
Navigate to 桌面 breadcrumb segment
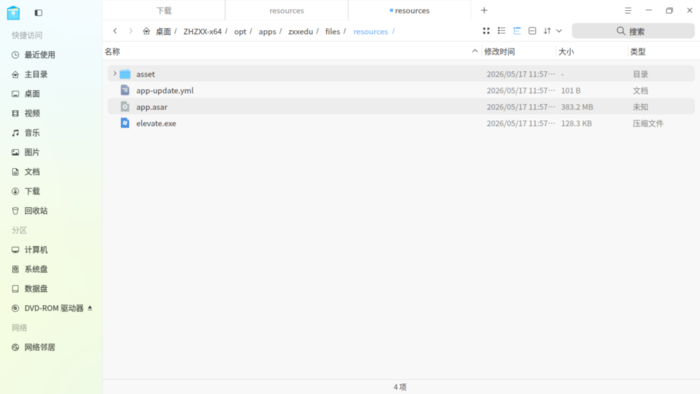tap(163, 32)
